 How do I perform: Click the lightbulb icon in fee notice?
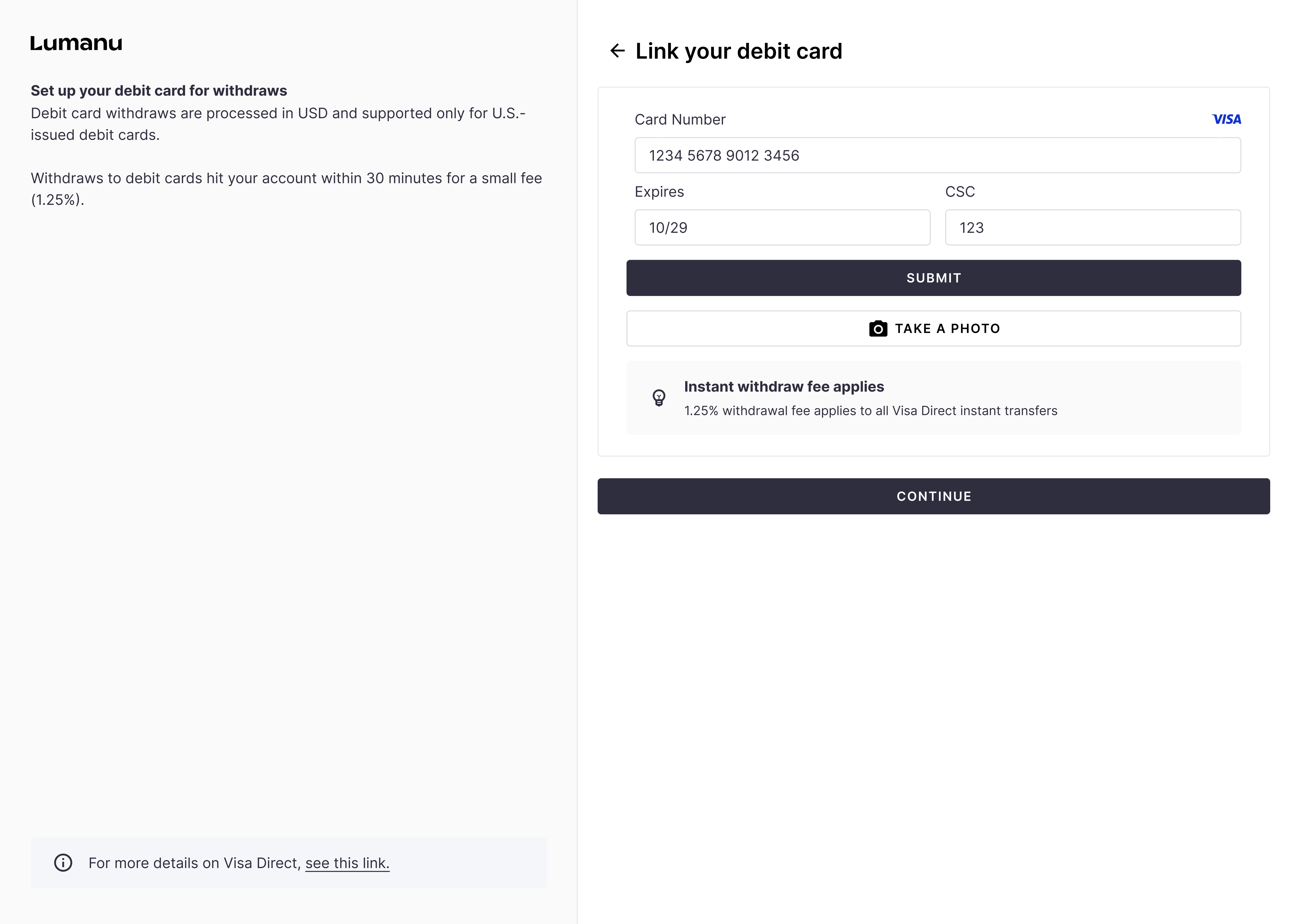point(659,398)
